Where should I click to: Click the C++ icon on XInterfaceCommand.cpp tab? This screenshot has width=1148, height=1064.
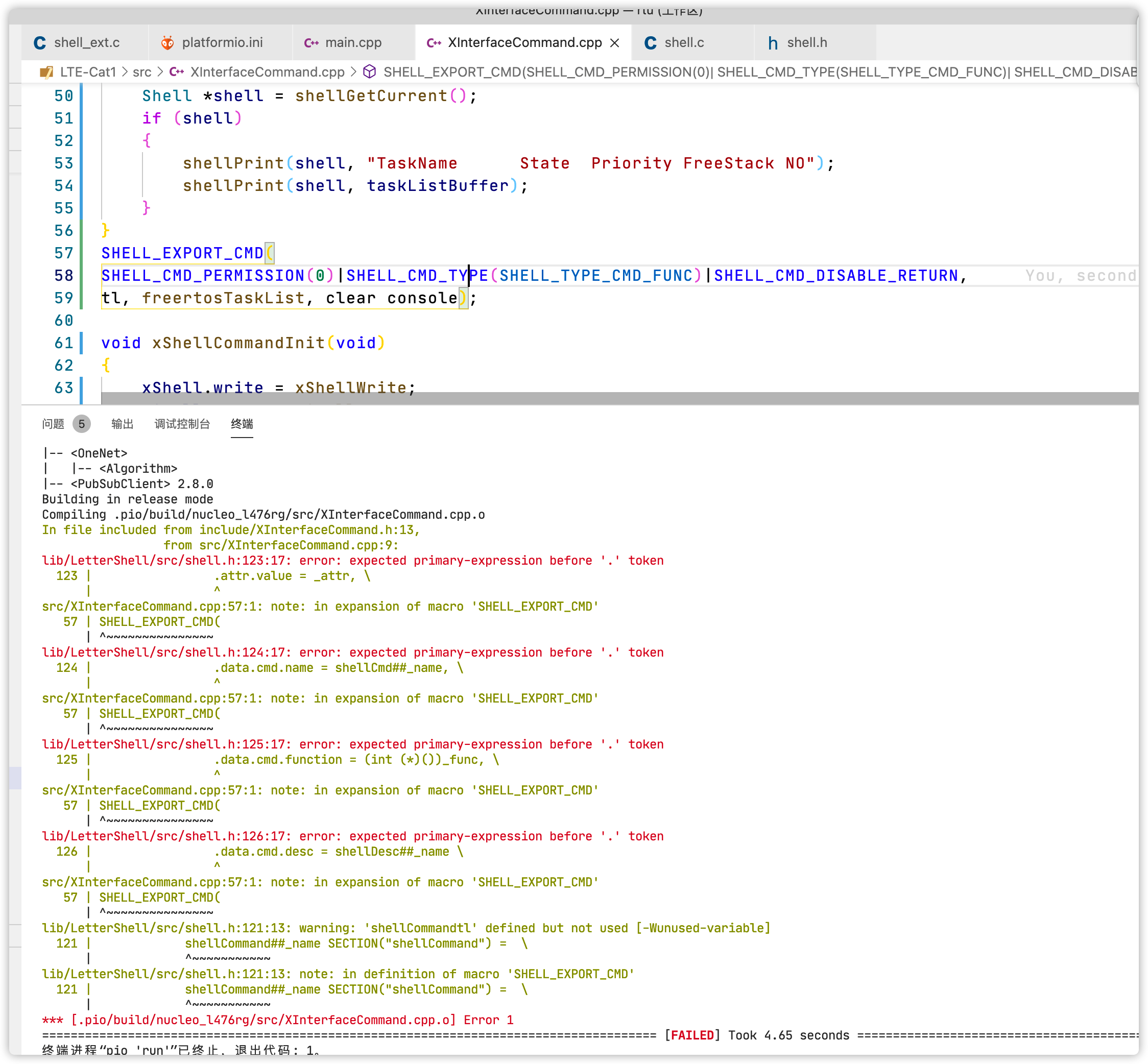(433, 42)
